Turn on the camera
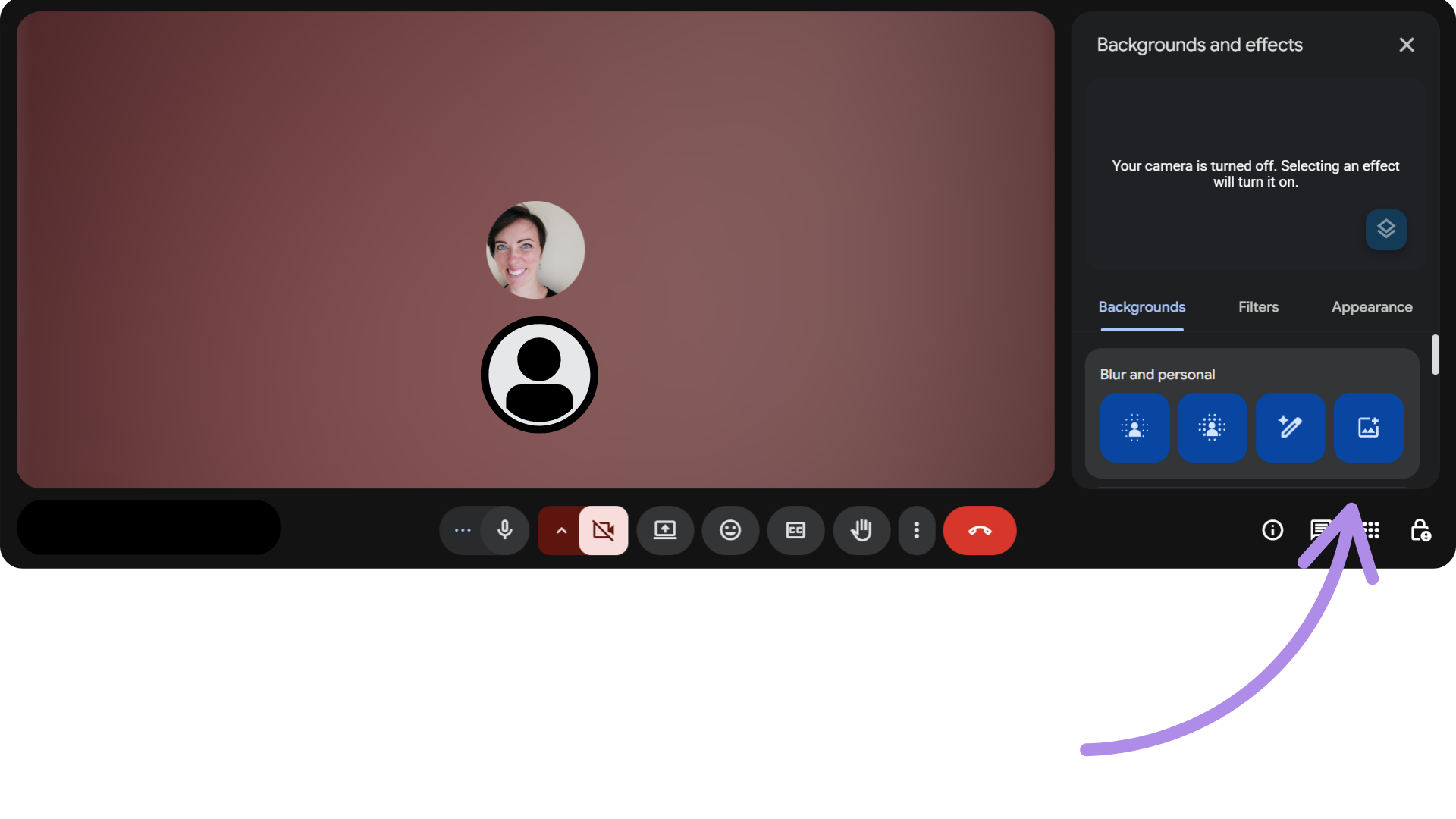This screenshot has width=1456, height=819. click(x=604, y=530)
